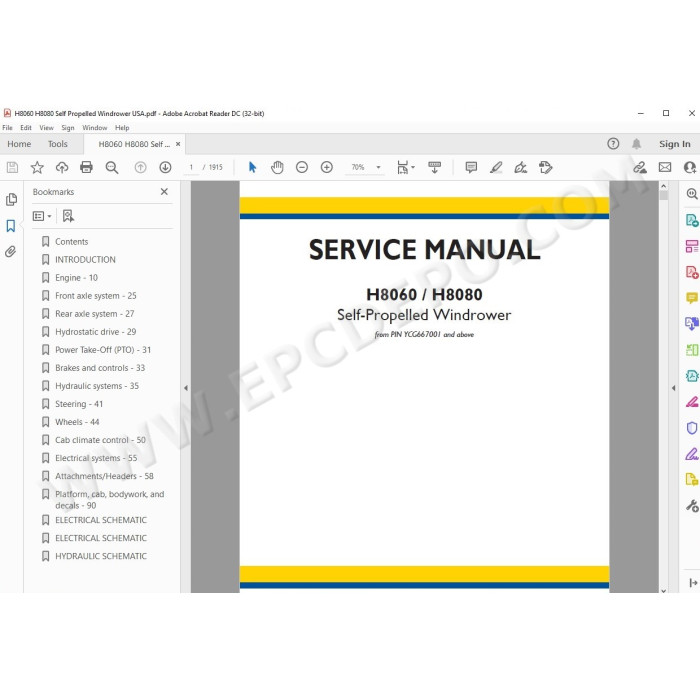Open zoom level dropdown arrow
700x700 pixels.
[x=379, y=167]
